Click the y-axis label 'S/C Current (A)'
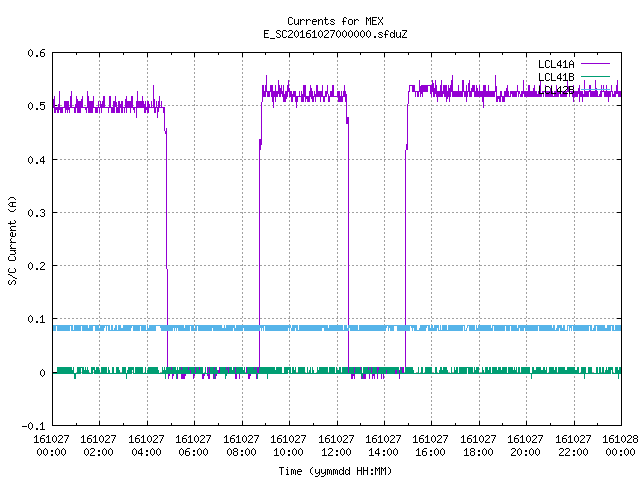Screen dimensions: 640x480 [x=13, y=240]
